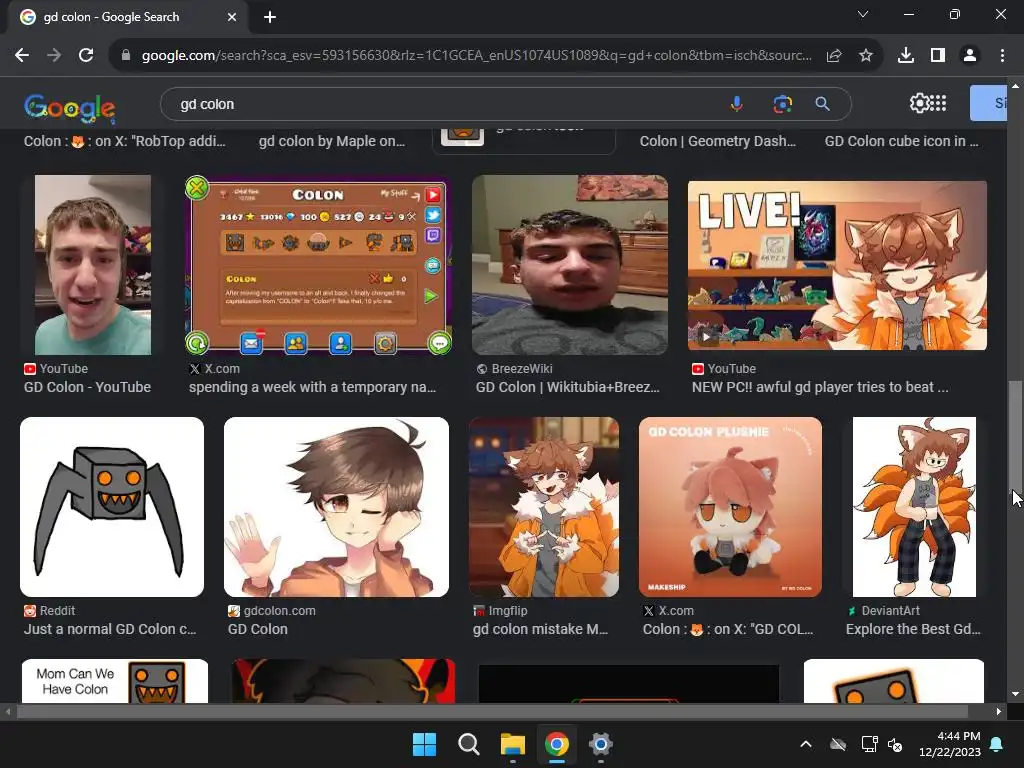
Task: Click the scroll up arrow
Action: click(1015, 86)
